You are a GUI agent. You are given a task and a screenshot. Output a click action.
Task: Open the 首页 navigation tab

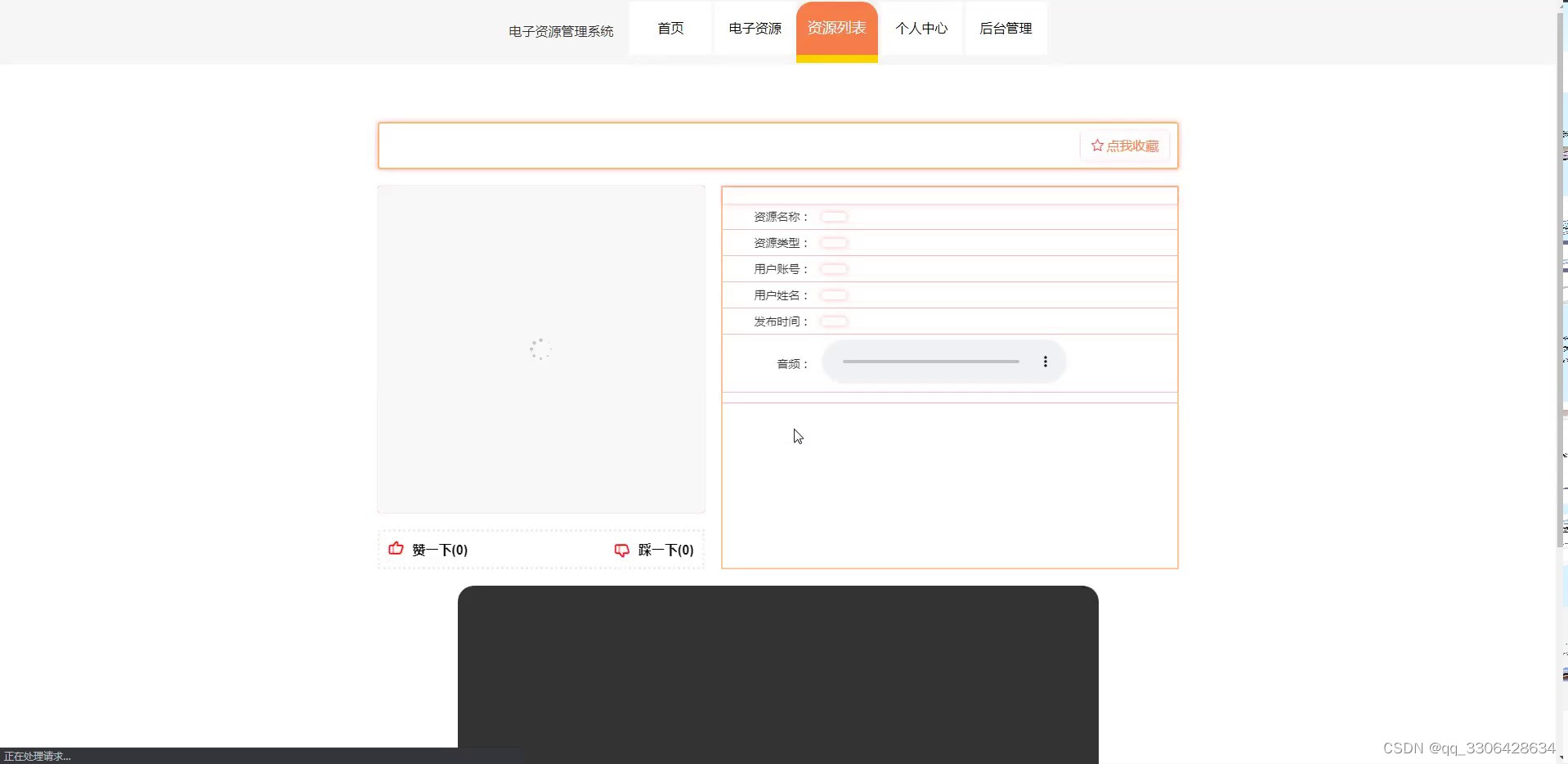point(670,29)
